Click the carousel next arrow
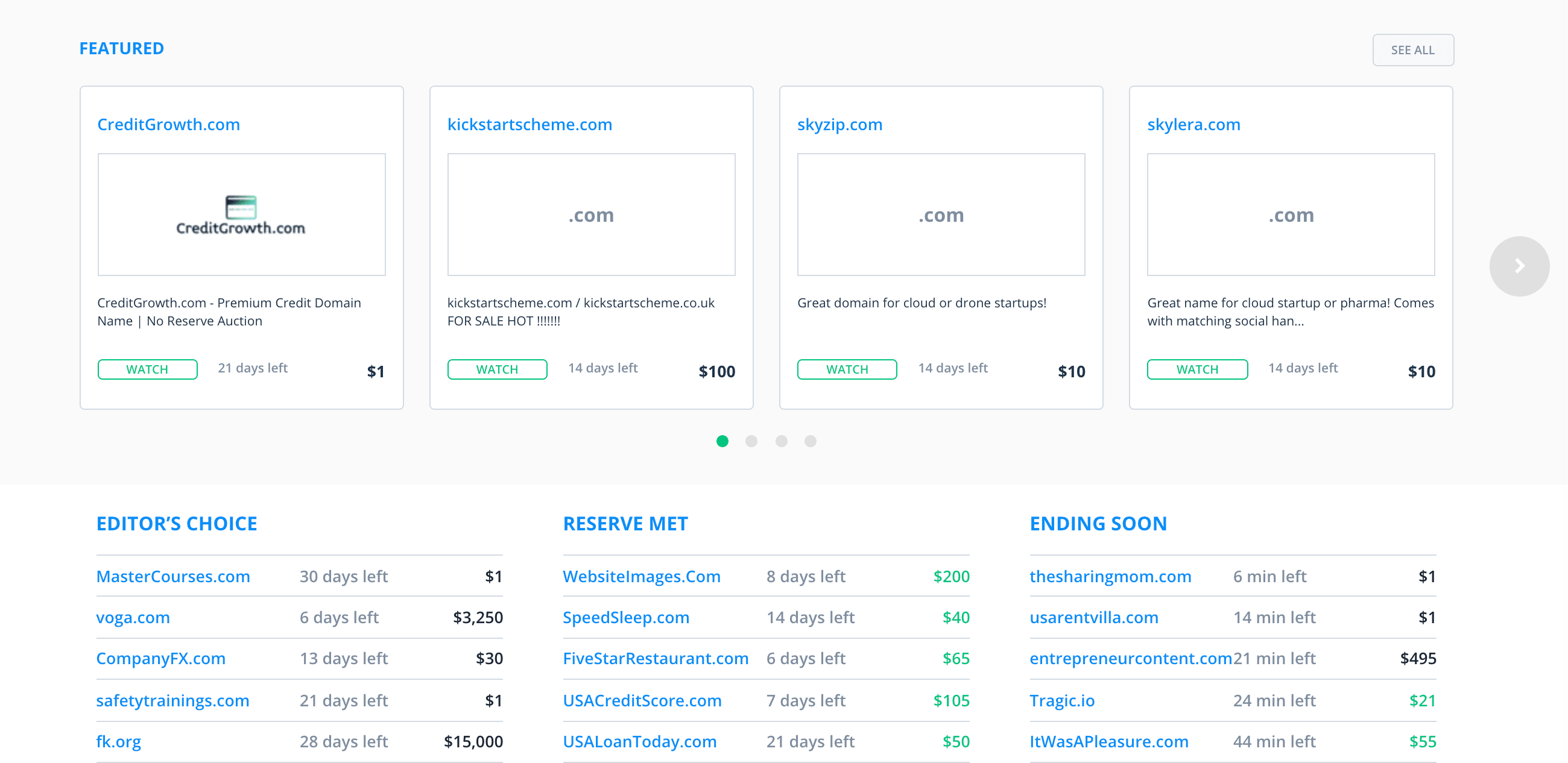This screenshot has height=763, width=1568. [x=1519, y=266]
